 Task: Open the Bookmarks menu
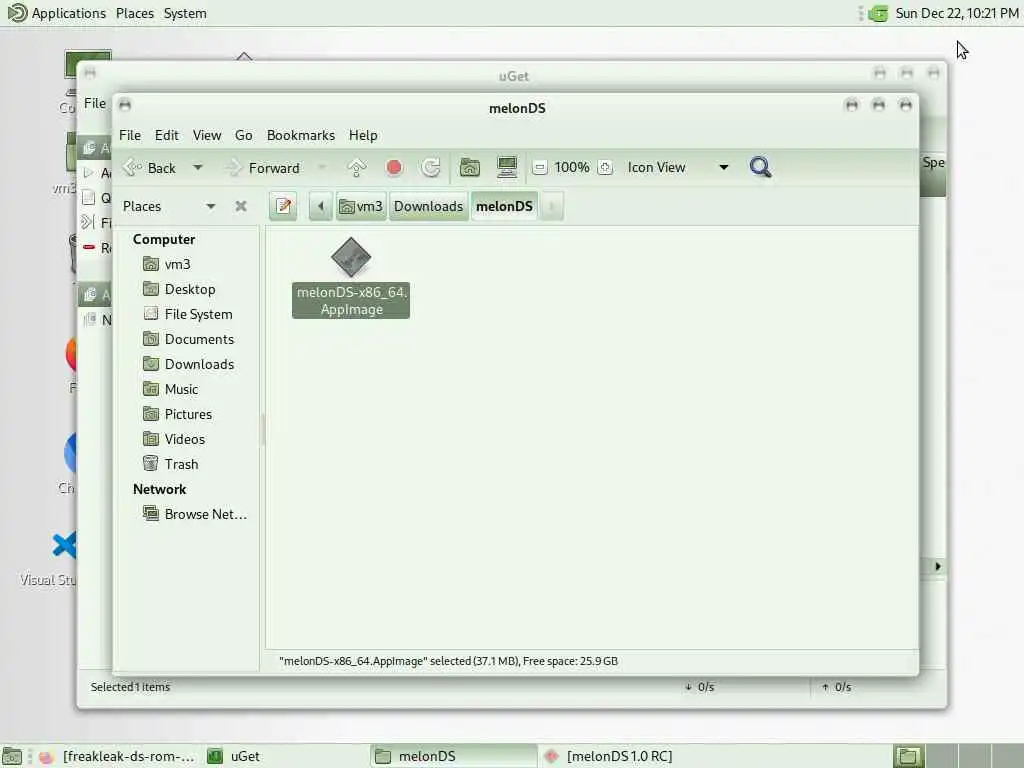point(301,135)
